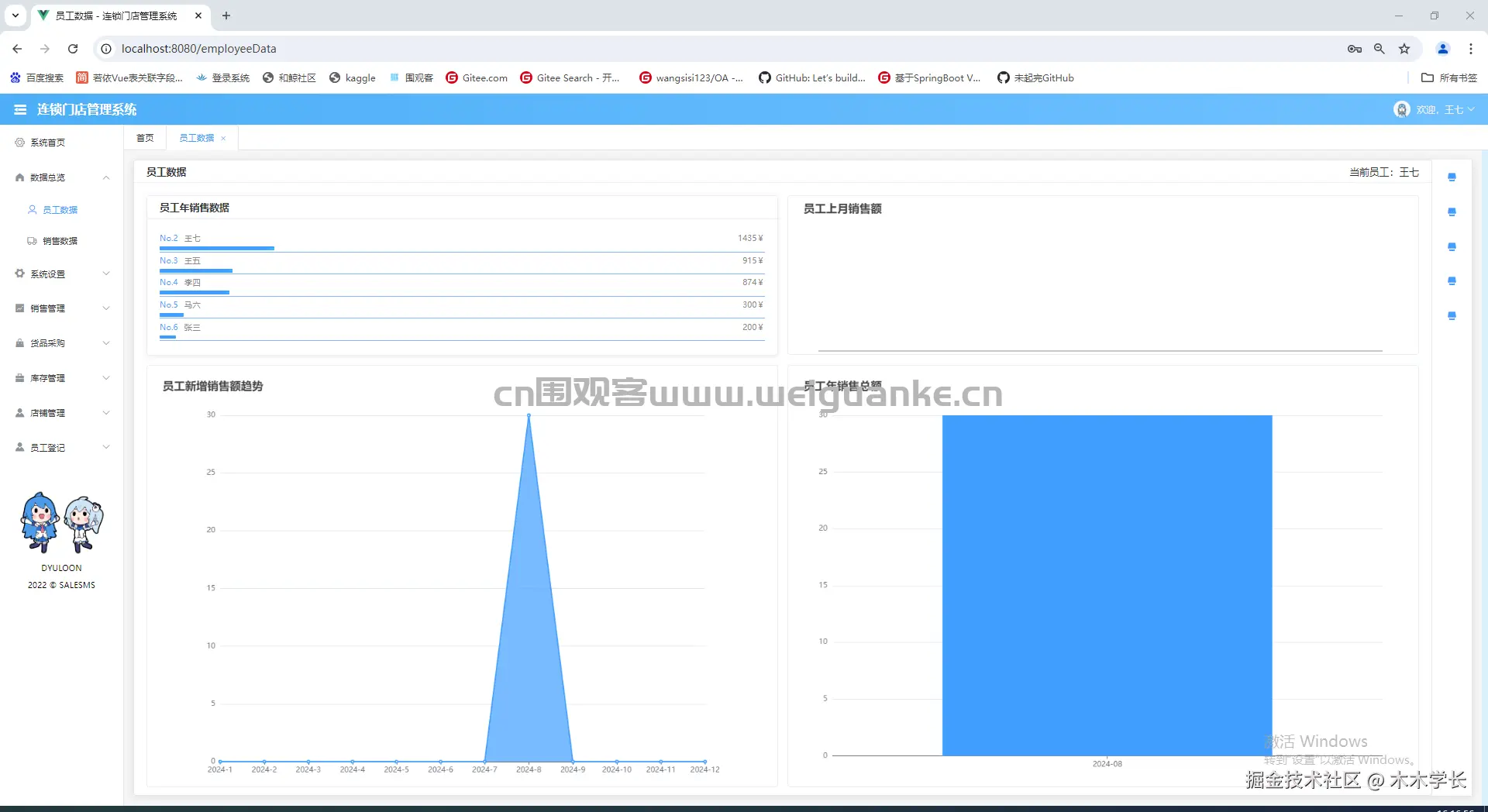
Task: Expand the 货品采购 menu chevron
Action: [106, 343]
